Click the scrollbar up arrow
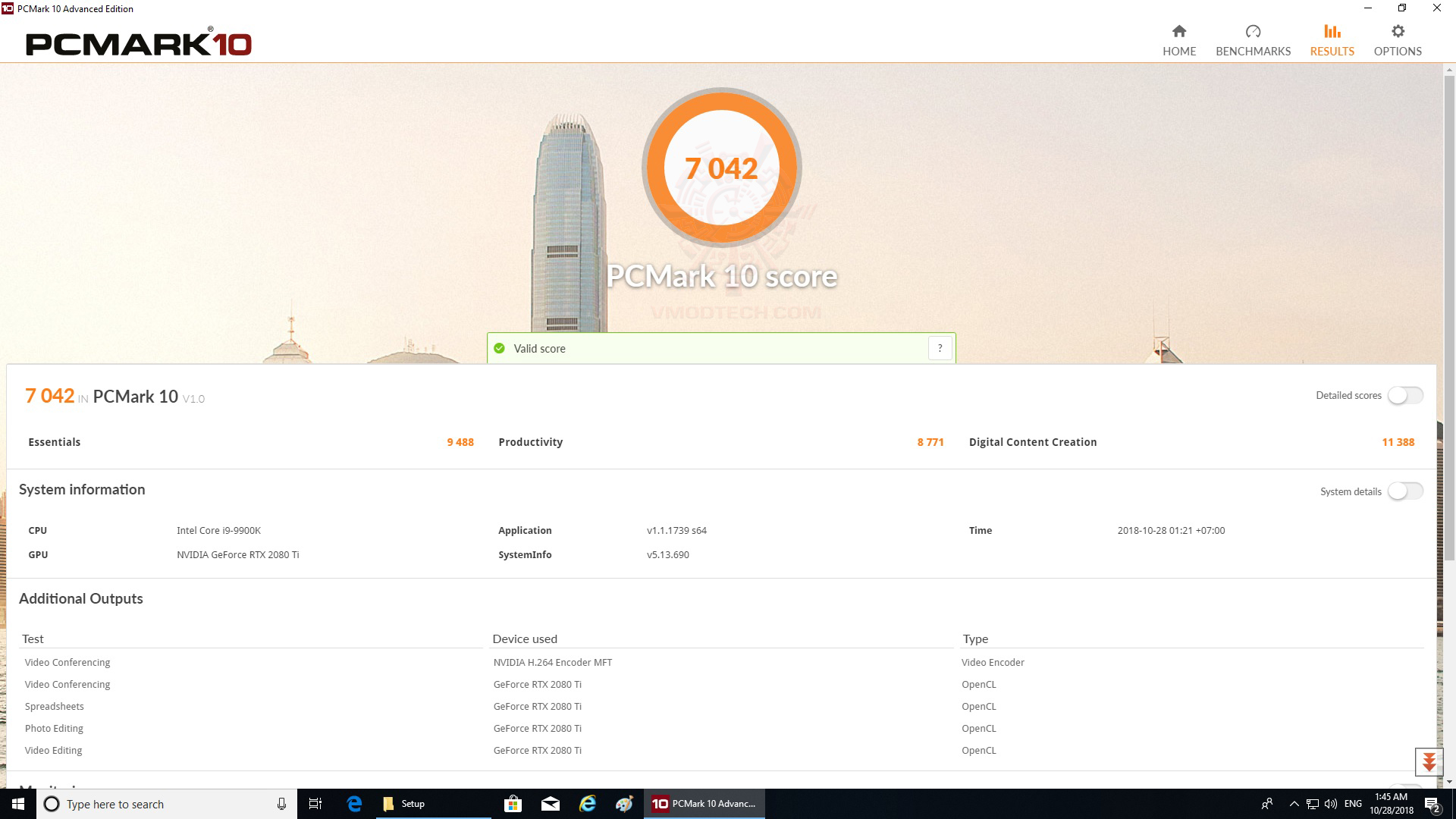This screenshot has width=1456, height=819. coord(1449,71)
